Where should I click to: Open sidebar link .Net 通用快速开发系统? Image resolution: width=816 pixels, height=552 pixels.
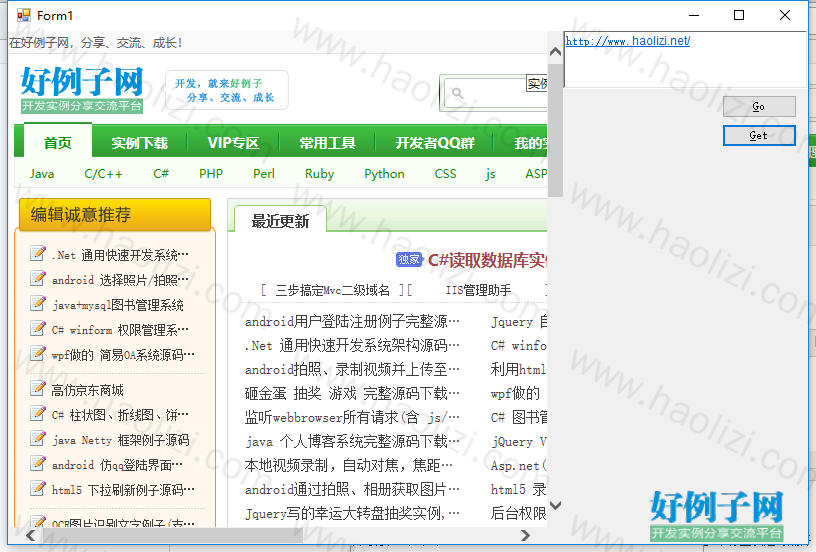point(120,255)
